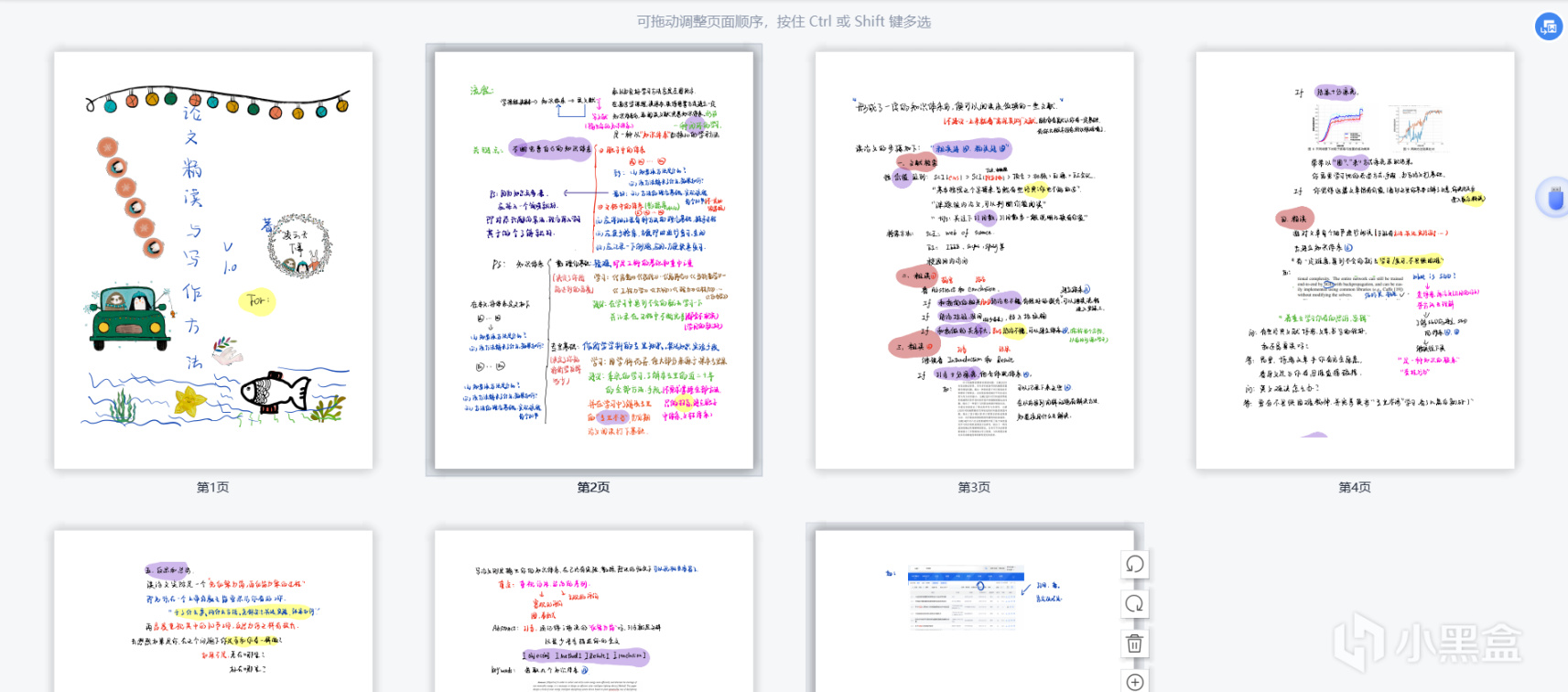Delete page 7 with the trash icon

(x=1134, y=643)
